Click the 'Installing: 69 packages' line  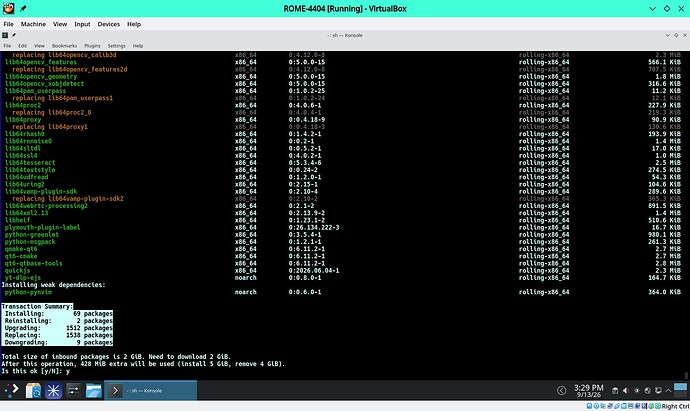[x=59, y=314]
